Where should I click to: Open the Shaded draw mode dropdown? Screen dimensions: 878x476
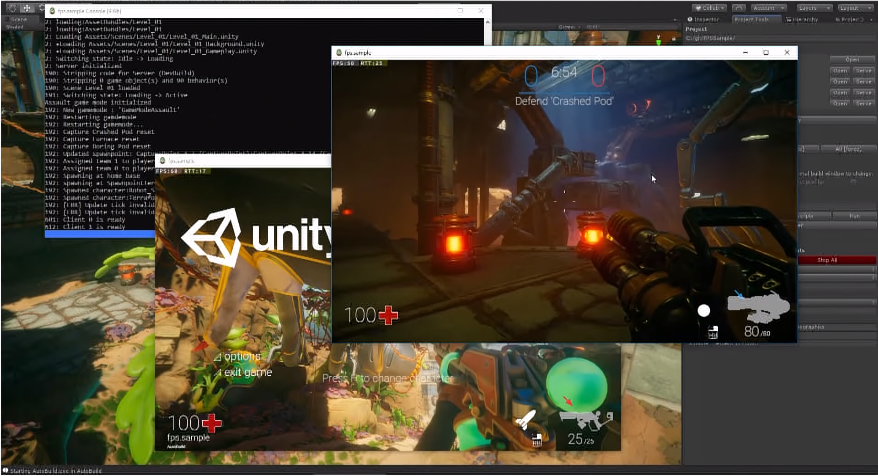coord(15,27)
